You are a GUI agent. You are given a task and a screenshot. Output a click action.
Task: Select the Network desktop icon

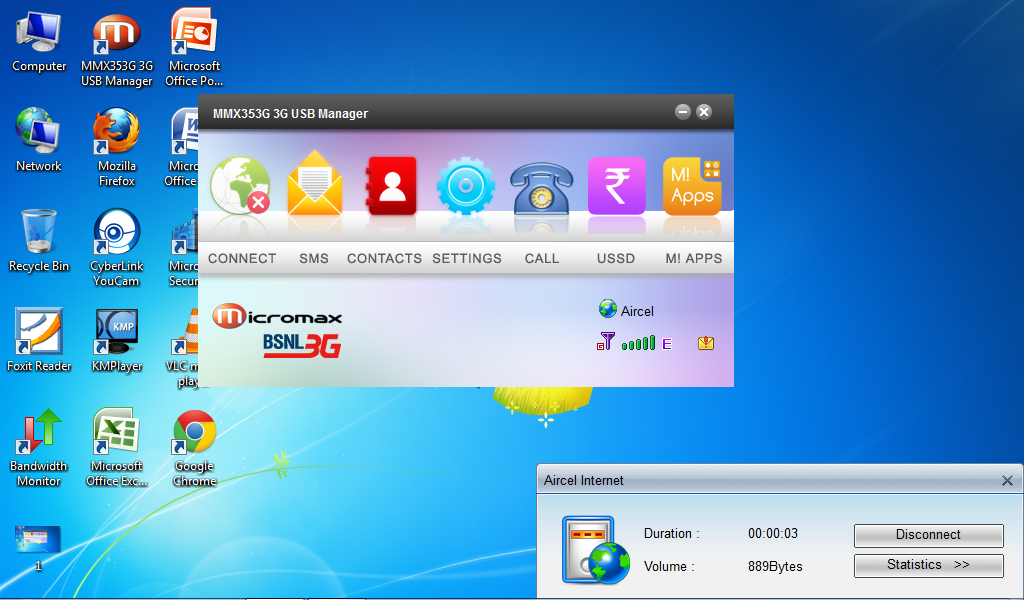(39, 140)
